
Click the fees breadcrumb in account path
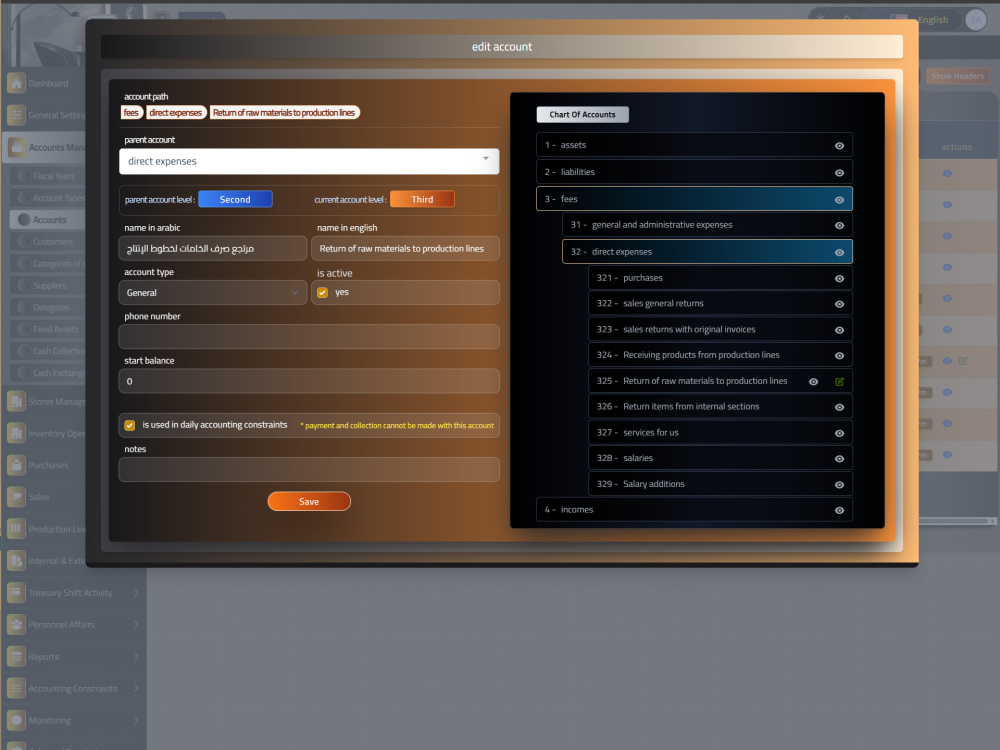click(x=131, y=113)
